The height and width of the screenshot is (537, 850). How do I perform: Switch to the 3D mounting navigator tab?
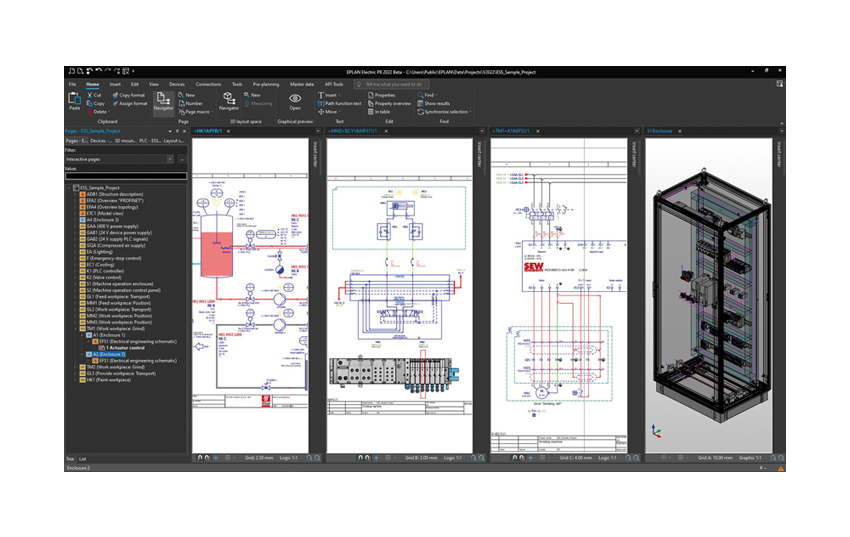[x=125, y=141]
